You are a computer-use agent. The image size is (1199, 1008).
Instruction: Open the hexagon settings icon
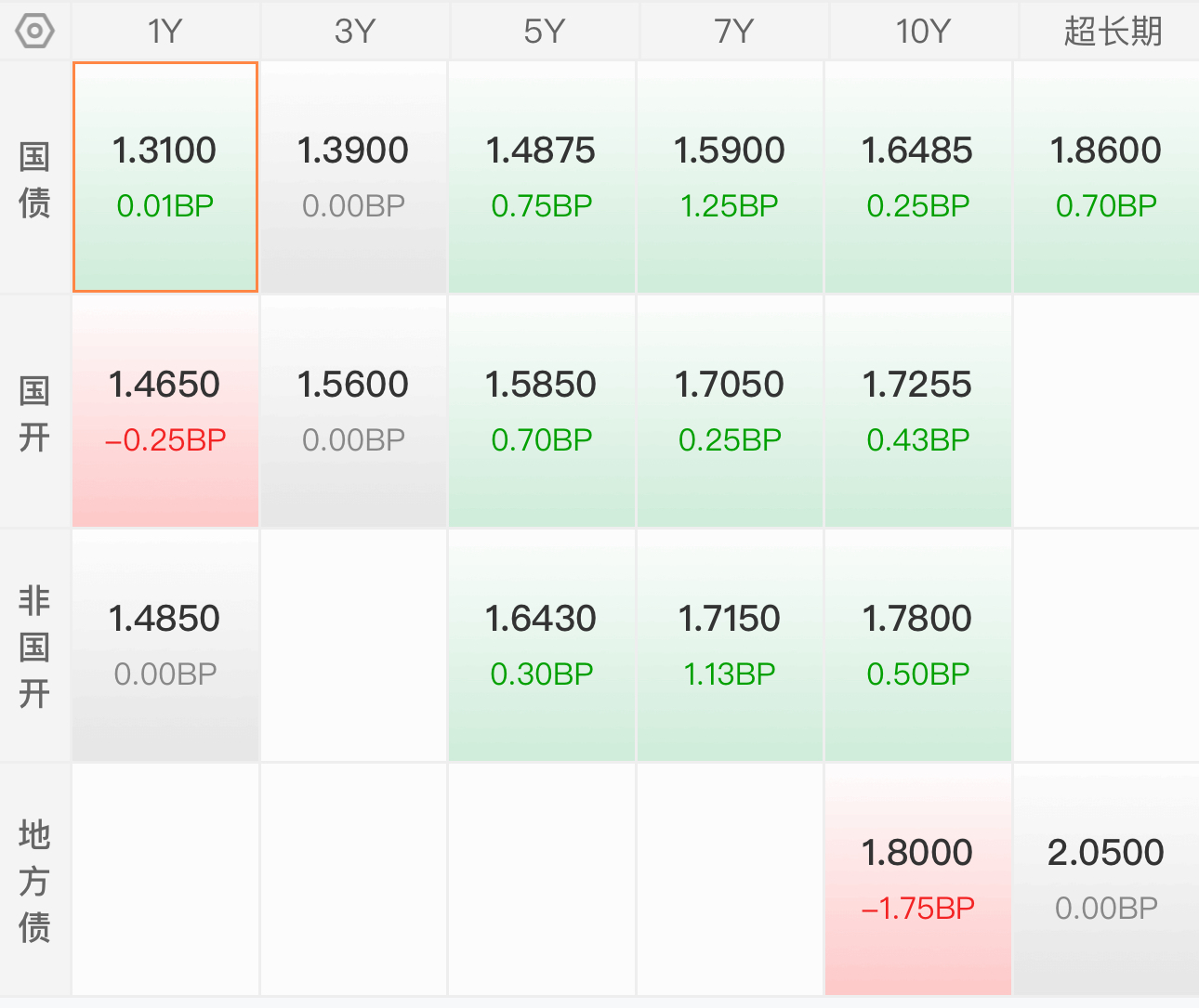click(35, 32)
